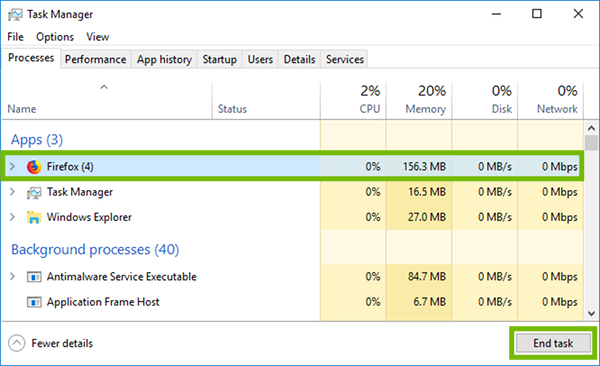Screen dimensions: 600x366
Task: Click Antimalware memory value 84.7 MB
Action: [427, 276]
